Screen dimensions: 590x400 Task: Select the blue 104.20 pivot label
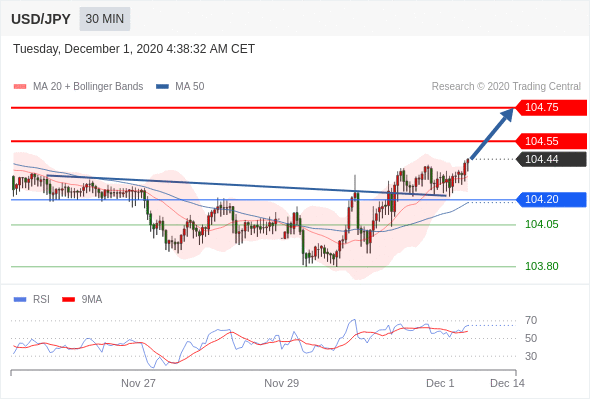[551, 199]
